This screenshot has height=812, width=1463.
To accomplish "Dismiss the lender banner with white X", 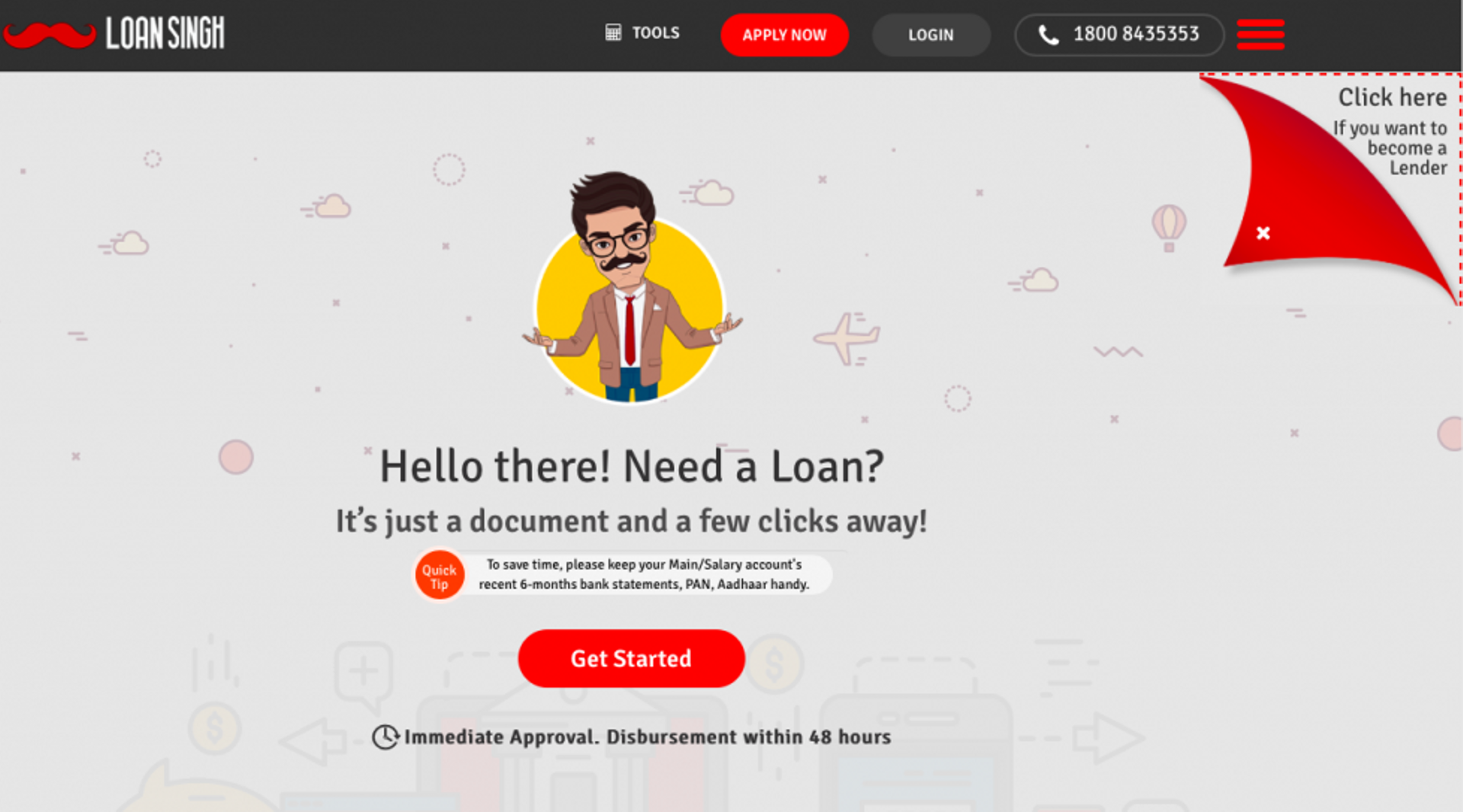I will [x=1263, y=233].
